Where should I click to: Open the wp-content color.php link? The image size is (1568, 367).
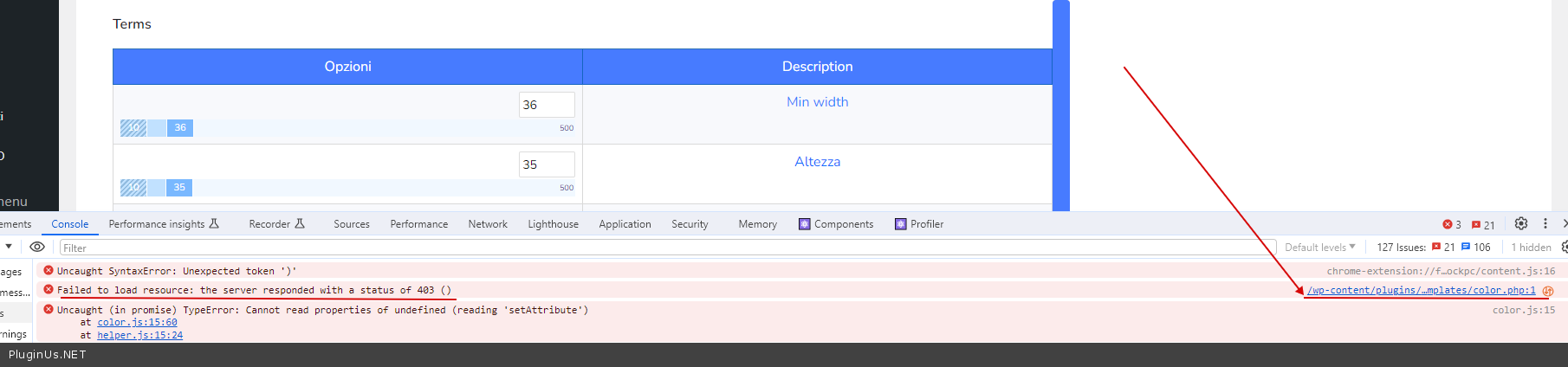coord(1421,291)
